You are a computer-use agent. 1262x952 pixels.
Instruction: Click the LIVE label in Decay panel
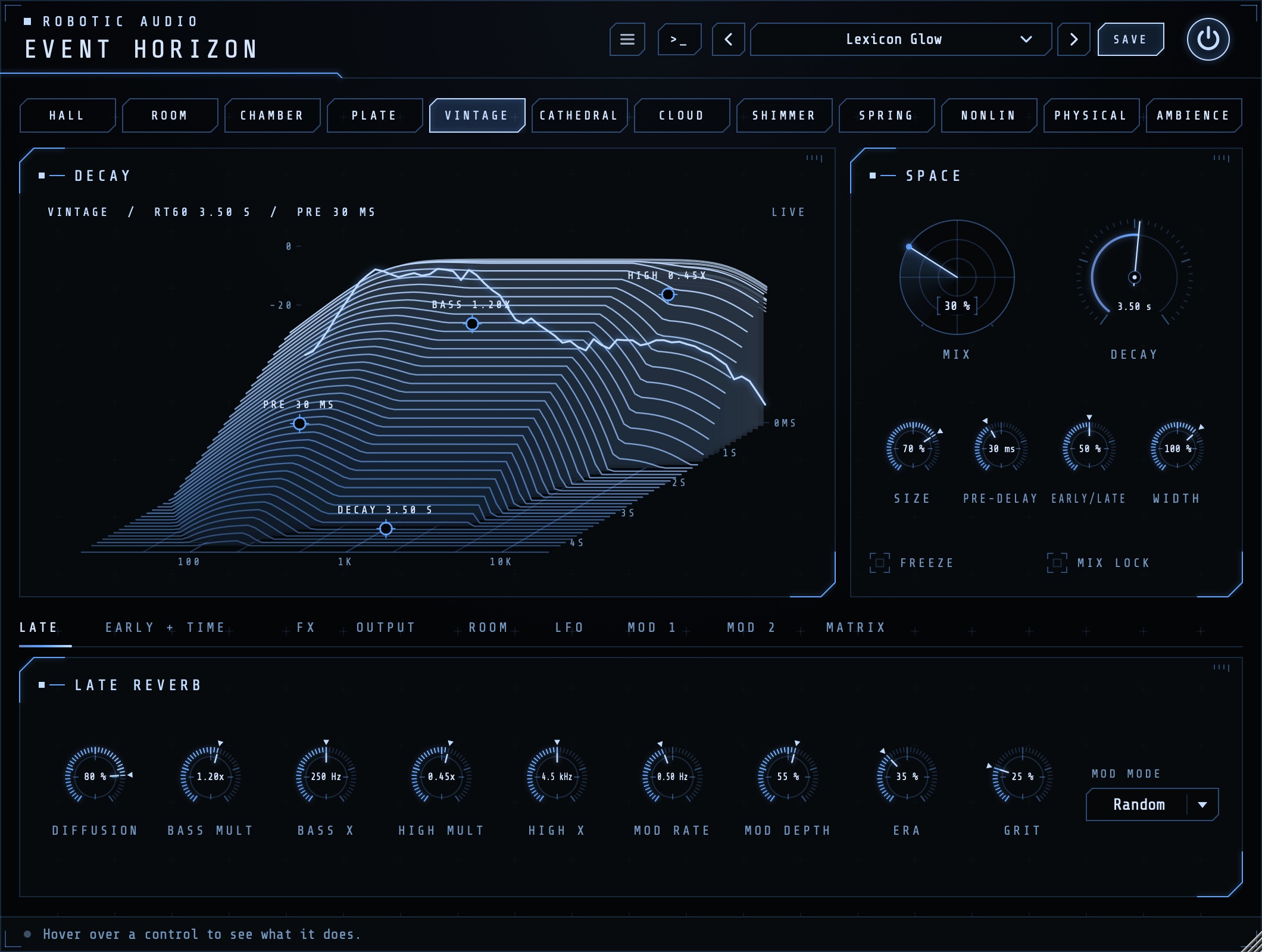789,212
